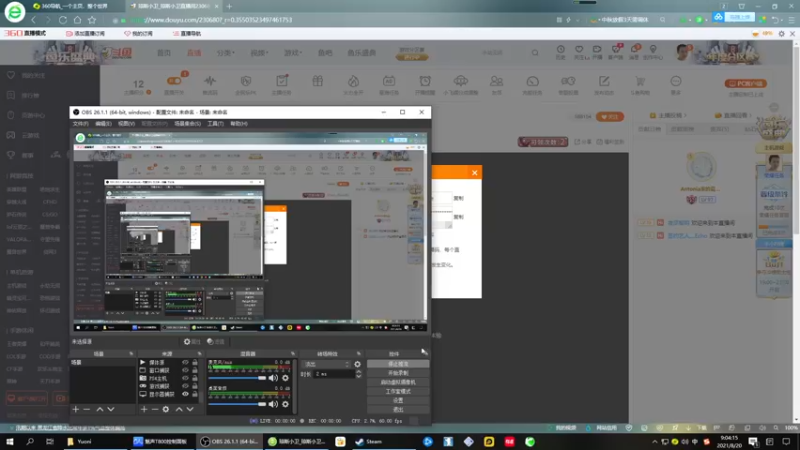The height and width of the screenshot is (450, 800).
Task: Enable 工作室模式 in OBS controls
Action: pos(398,391)
